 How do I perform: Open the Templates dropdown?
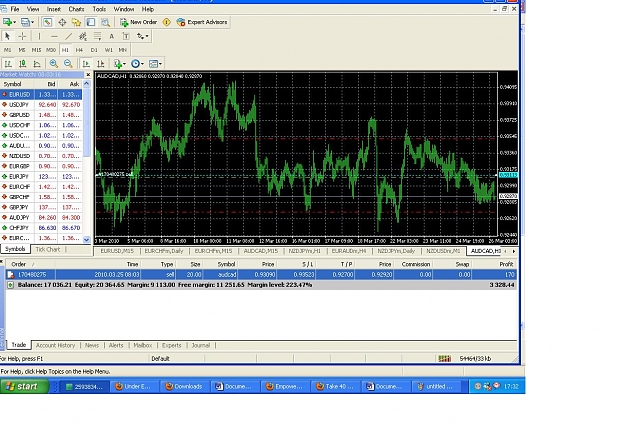(155, 64)
